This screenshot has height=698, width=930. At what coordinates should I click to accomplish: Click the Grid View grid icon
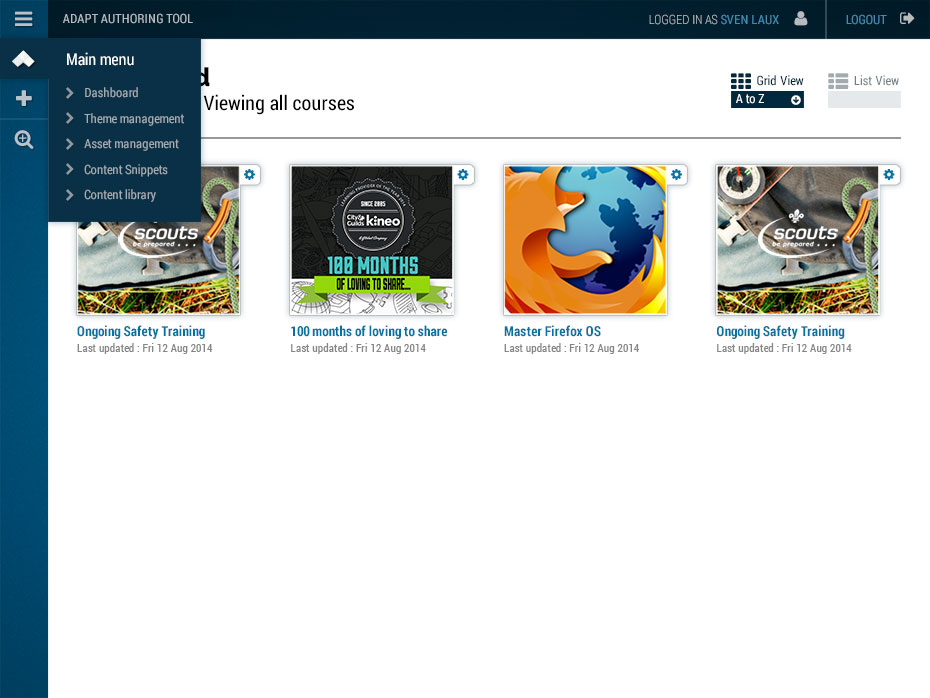point(741,81)
